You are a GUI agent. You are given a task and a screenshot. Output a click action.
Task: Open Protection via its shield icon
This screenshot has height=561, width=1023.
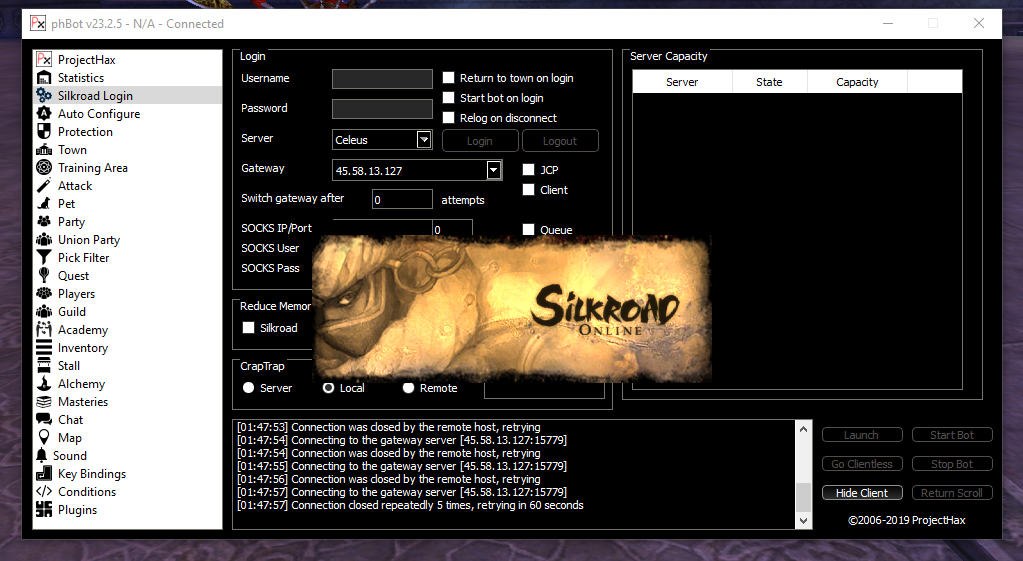[43, 132]
